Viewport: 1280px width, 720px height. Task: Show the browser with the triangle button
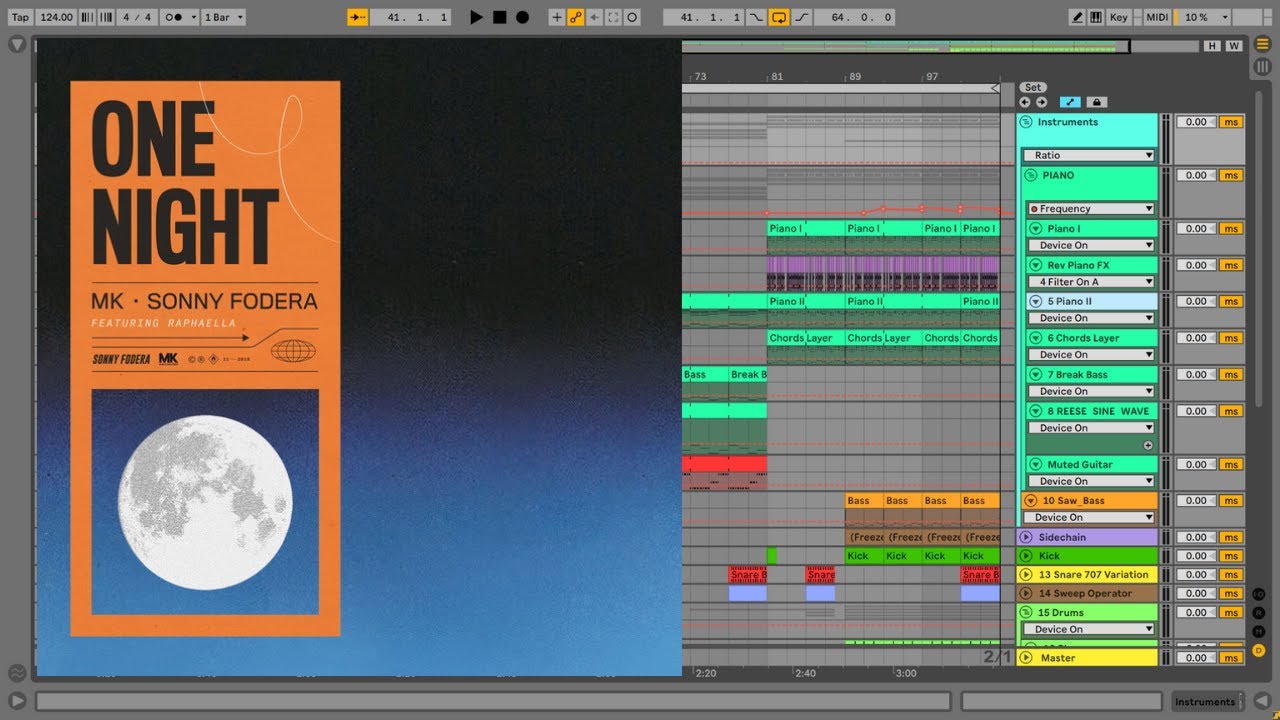click(17, 45)
